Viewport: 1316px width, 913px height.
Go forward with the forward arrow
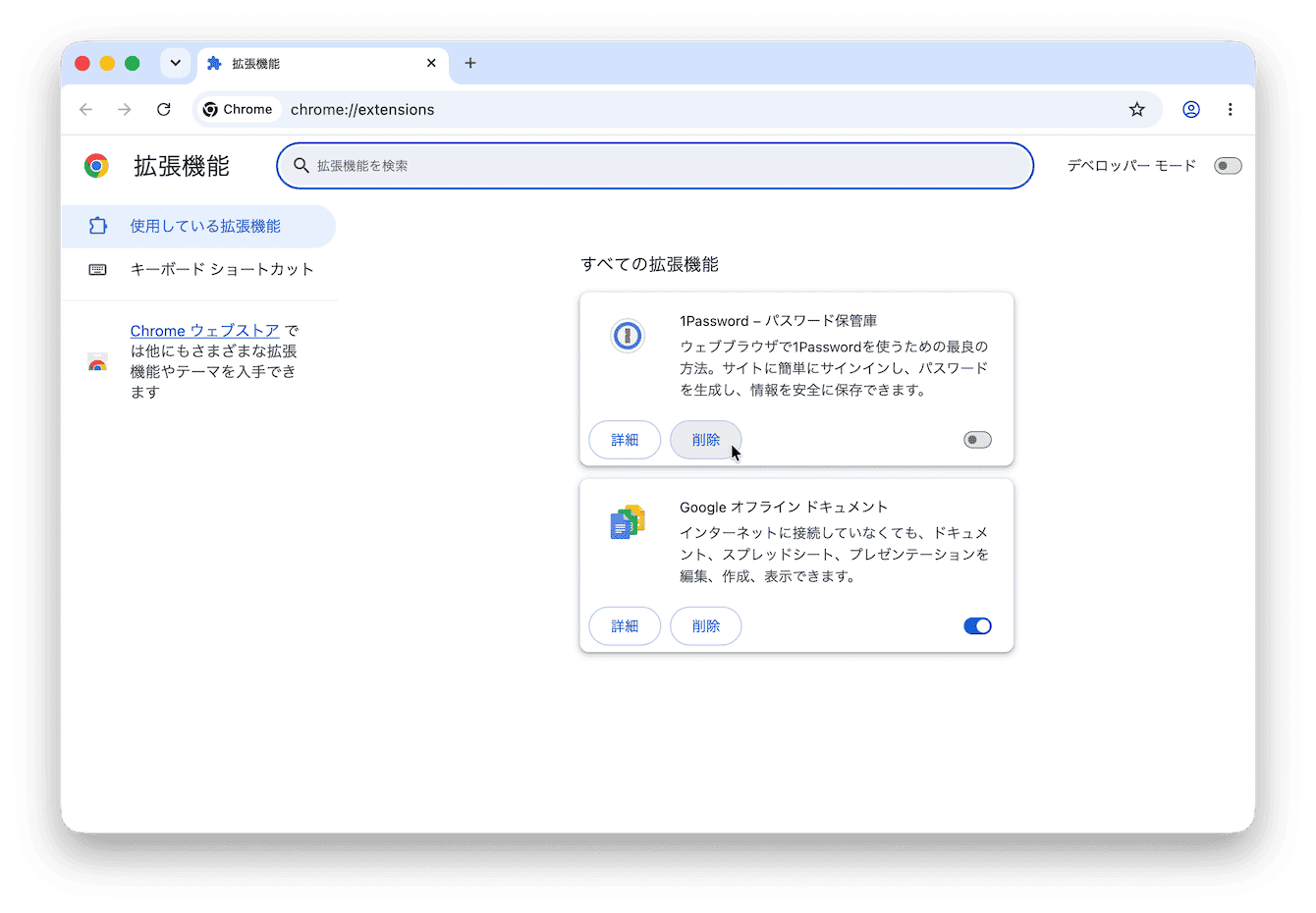[x=124, y=109]
